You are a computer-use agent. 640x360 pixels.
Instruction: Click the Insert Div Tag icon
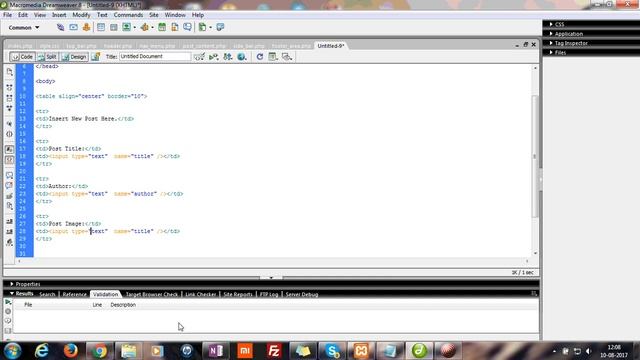(113, 27)
